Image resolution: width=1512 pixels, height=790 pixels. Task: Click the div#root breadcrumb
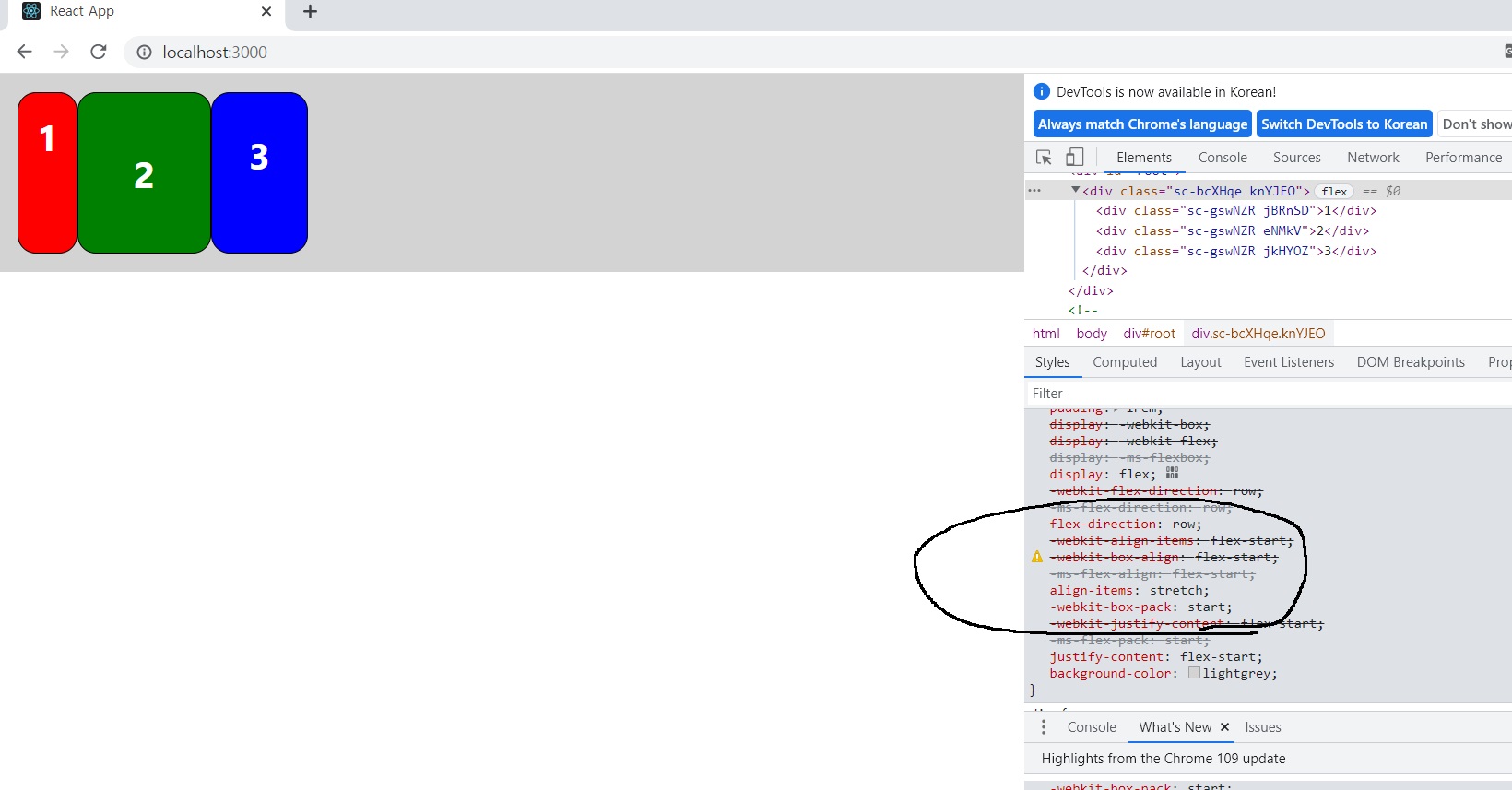tap(1149, 334)
